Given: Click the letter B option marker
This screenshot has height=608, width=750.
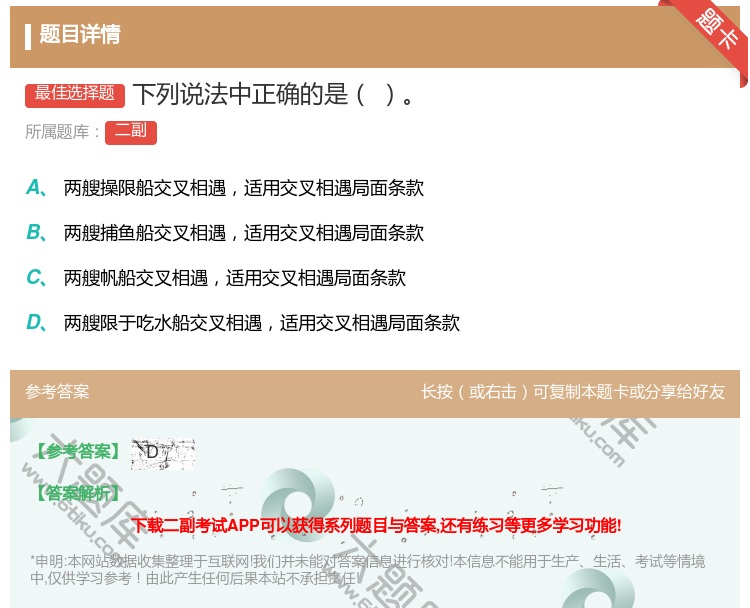Looking at the screenshot, I should coord(36,232).
